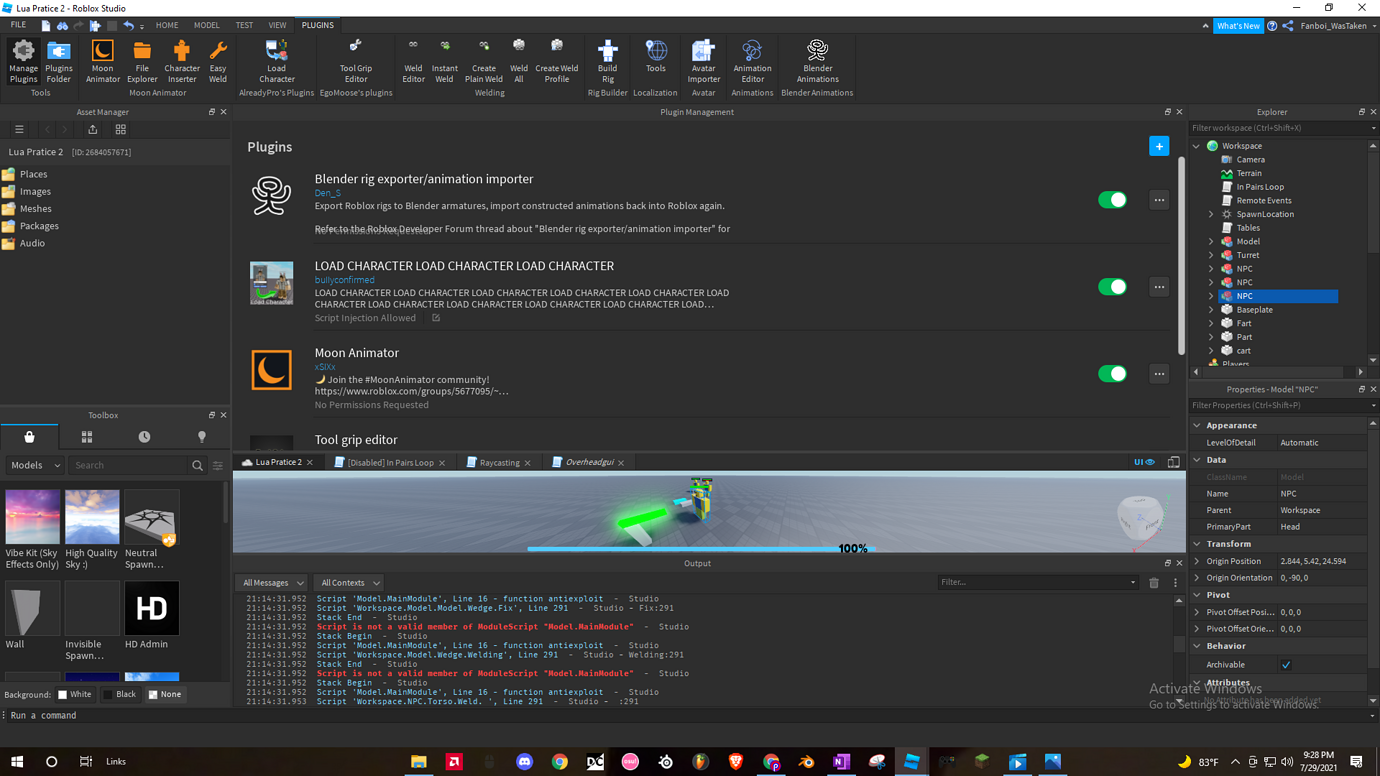Expand the Origin Position property
Screen dimensions: 1380x776
(x=1197, y=561)
